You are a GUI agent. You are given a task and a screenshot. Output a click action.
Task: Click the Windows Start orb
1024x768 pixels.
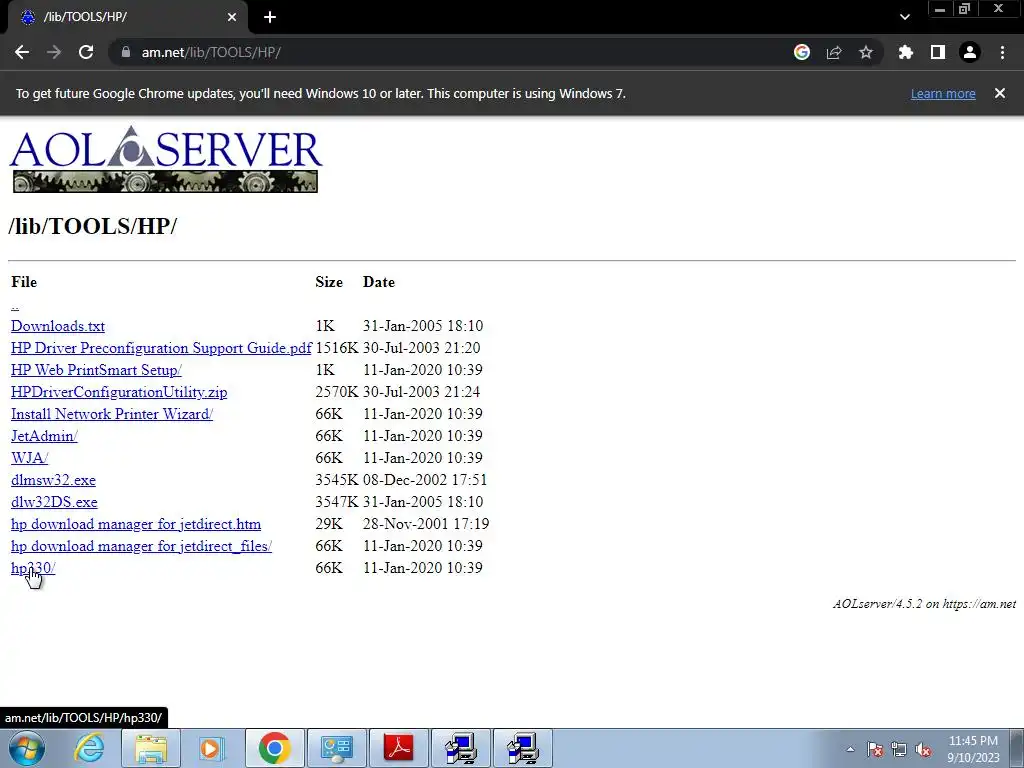[x=27, y=748]
